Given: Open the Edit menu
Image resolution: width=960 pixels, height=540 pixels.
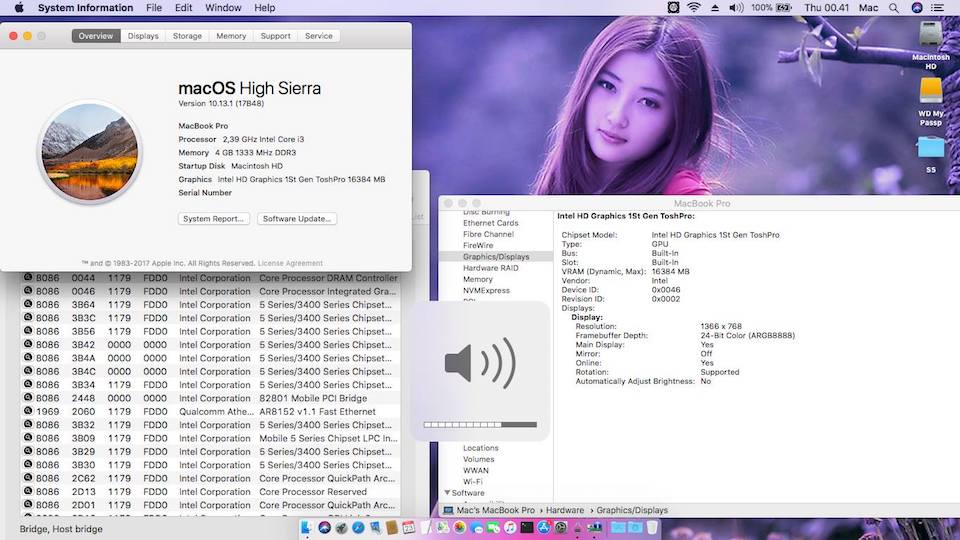Looking at the screenshot, I should [x=183, y=8].
